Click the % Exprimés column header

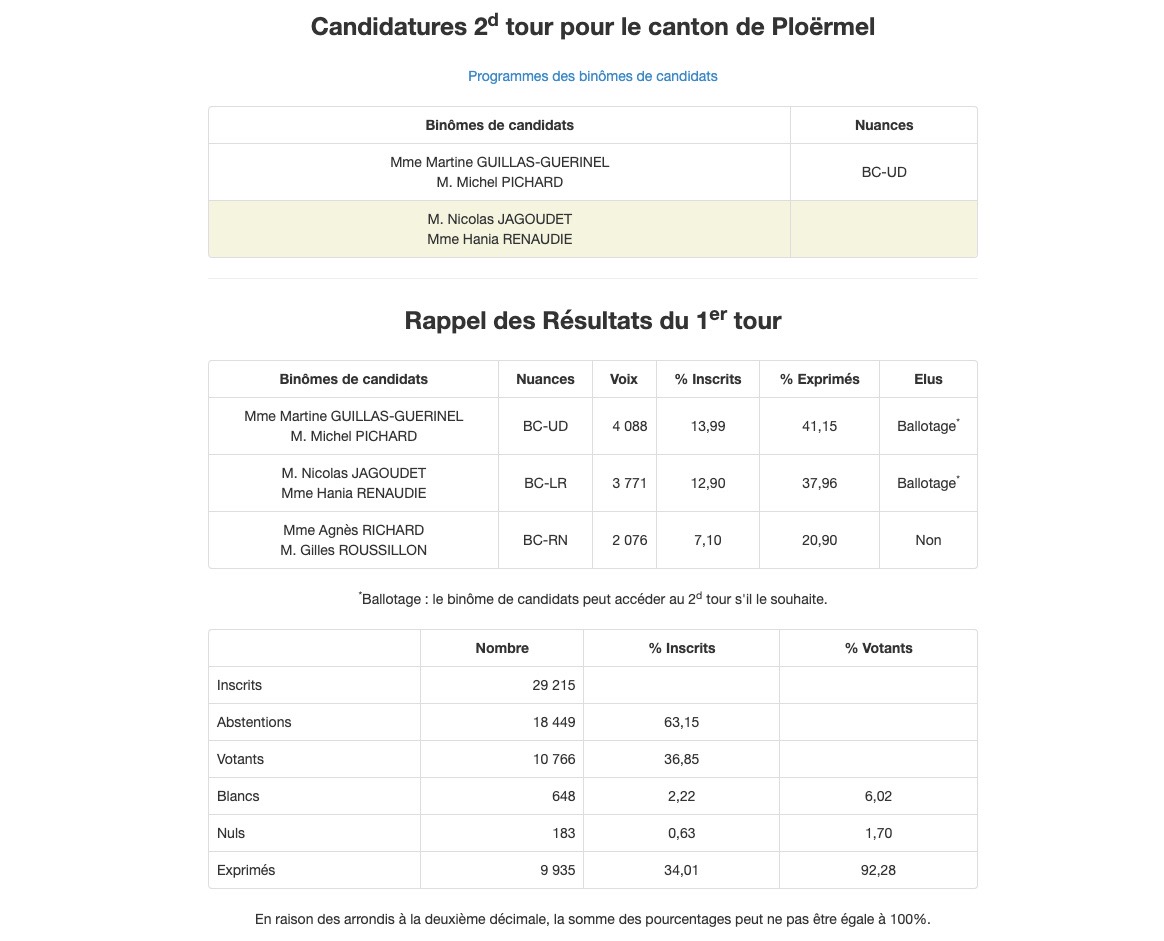tap(819, 379)
